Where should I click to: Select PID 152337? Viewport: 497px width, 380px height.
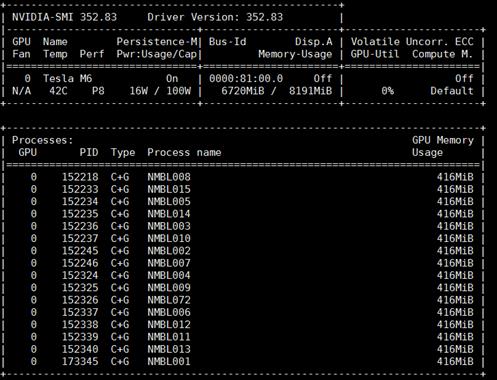(80, 313)
